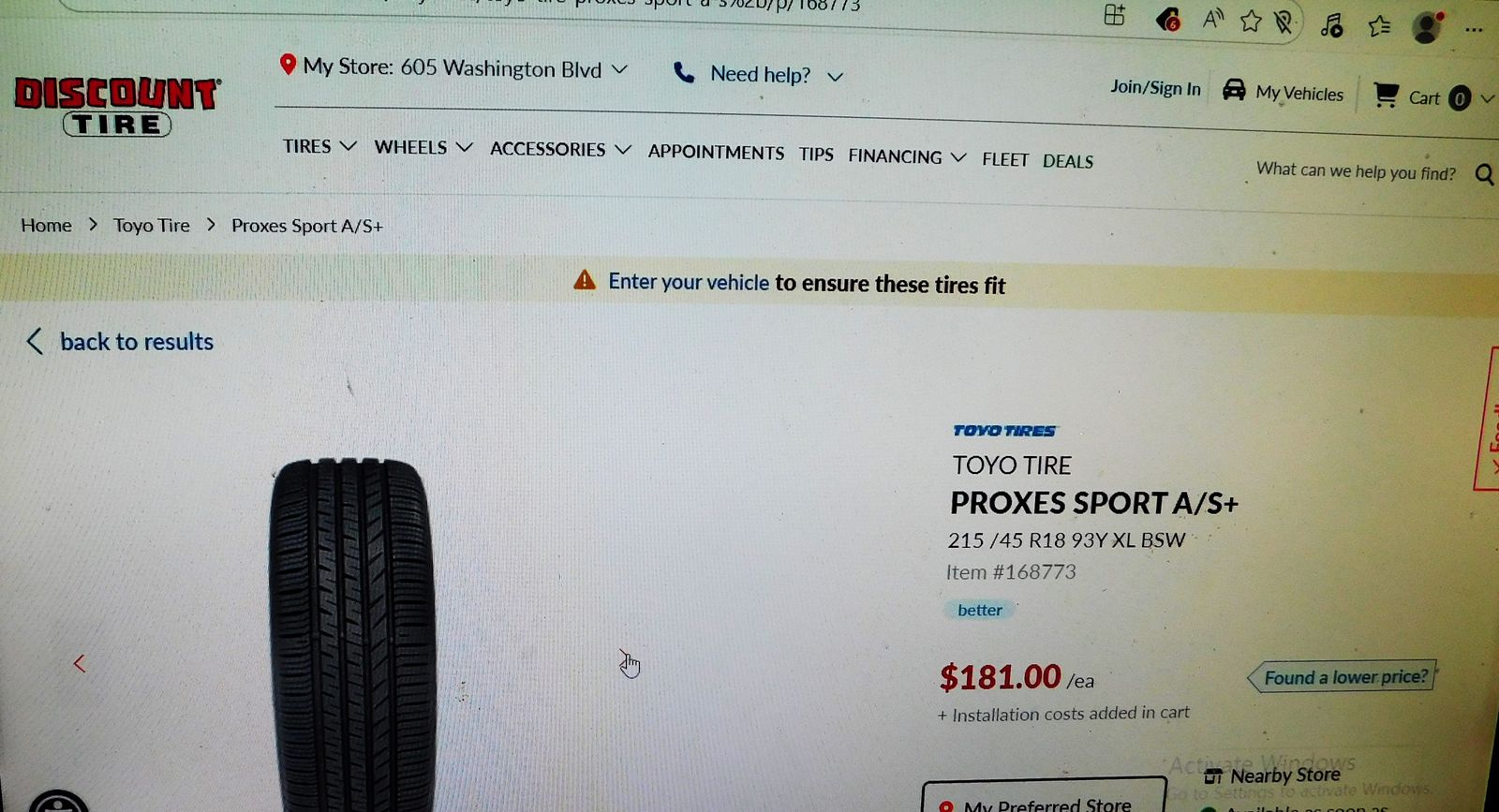Open the browser profile avatar
Viewport: 1499px width, 812px height.
coord(1426,27)
